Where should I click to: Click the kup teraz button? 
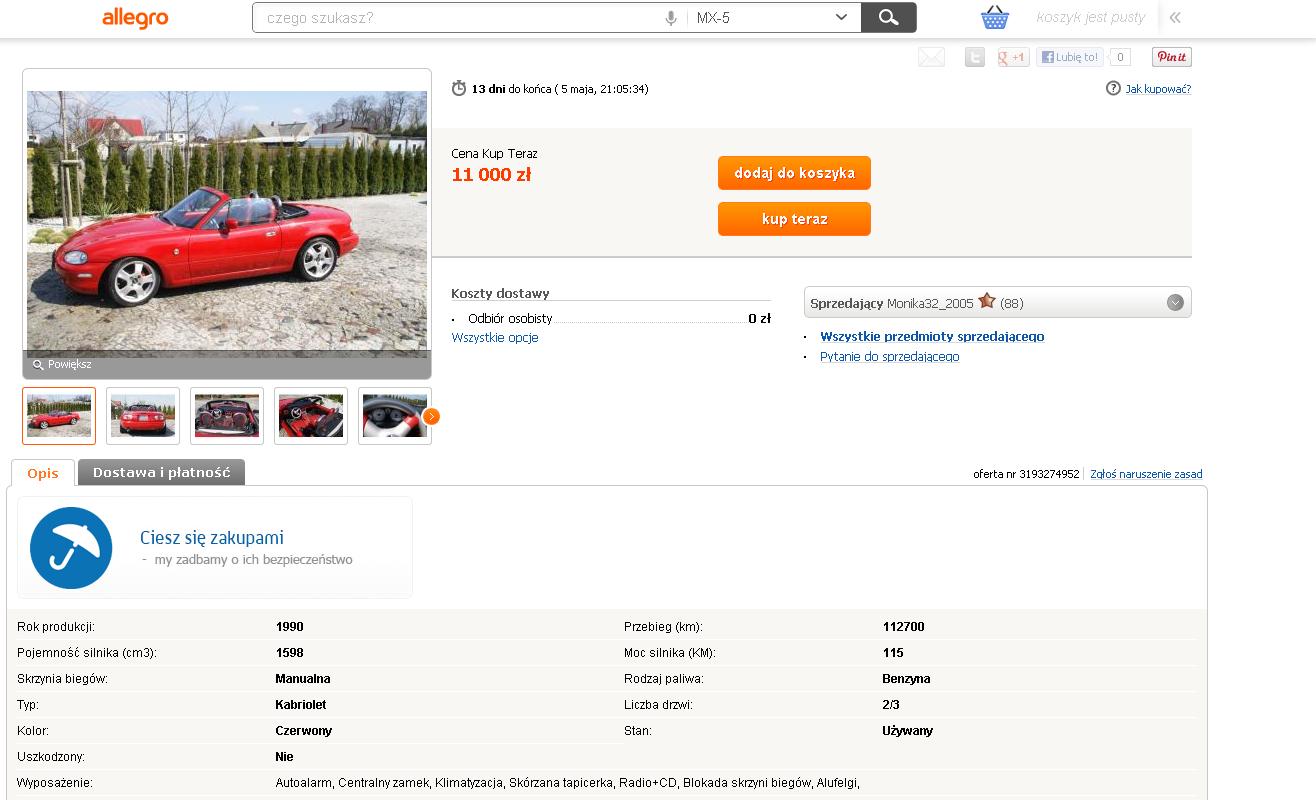(794, 219)
